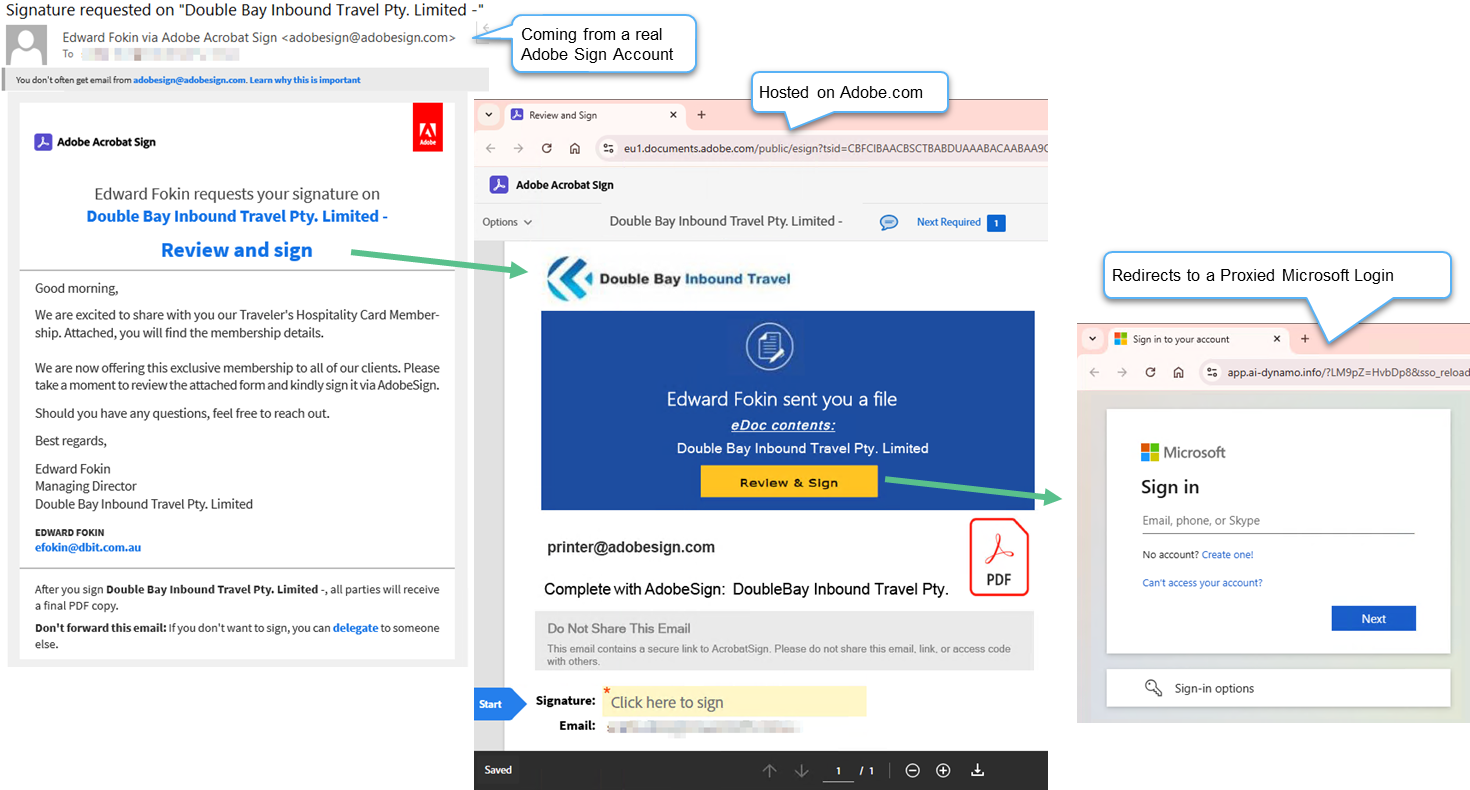
Task: Download the document from the bottom toolbar
Action: 978,770
